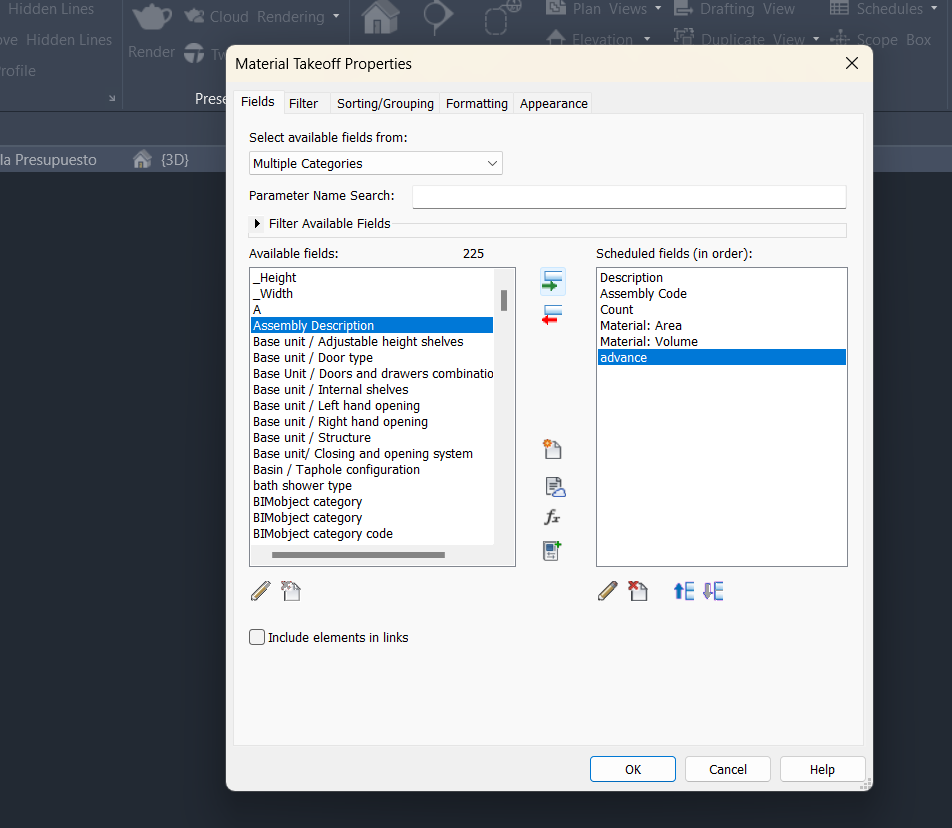Image resolution: width=952 pixels, height=828 pixels.
Task: Enable Include elements in links
Action: (x=257, y=637)
